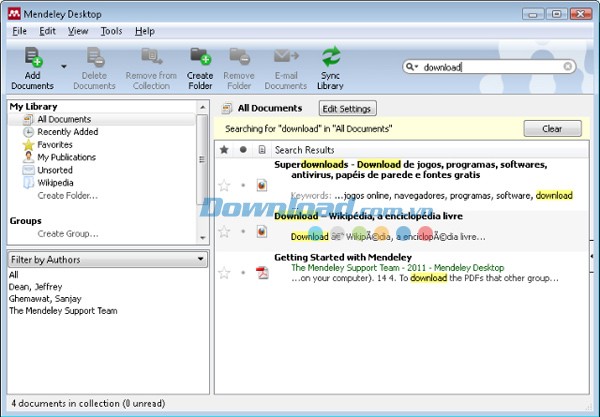Toggle read status dot for Download Wikipédia document

pyautogui.click(x=243, y=231)
